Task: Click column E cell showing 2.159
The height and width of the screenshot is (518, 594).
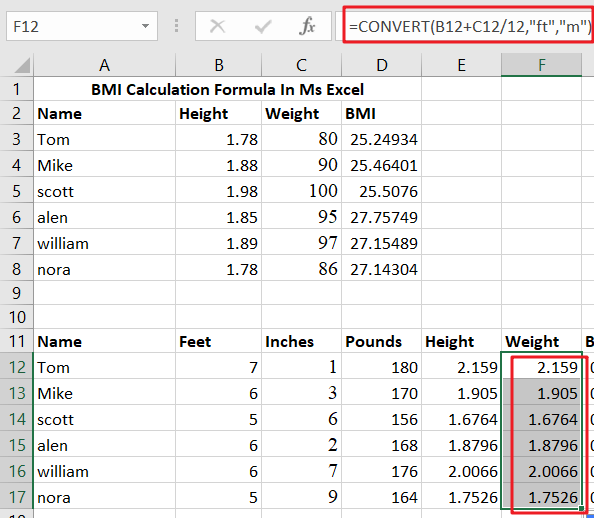Action: [461, 367]
